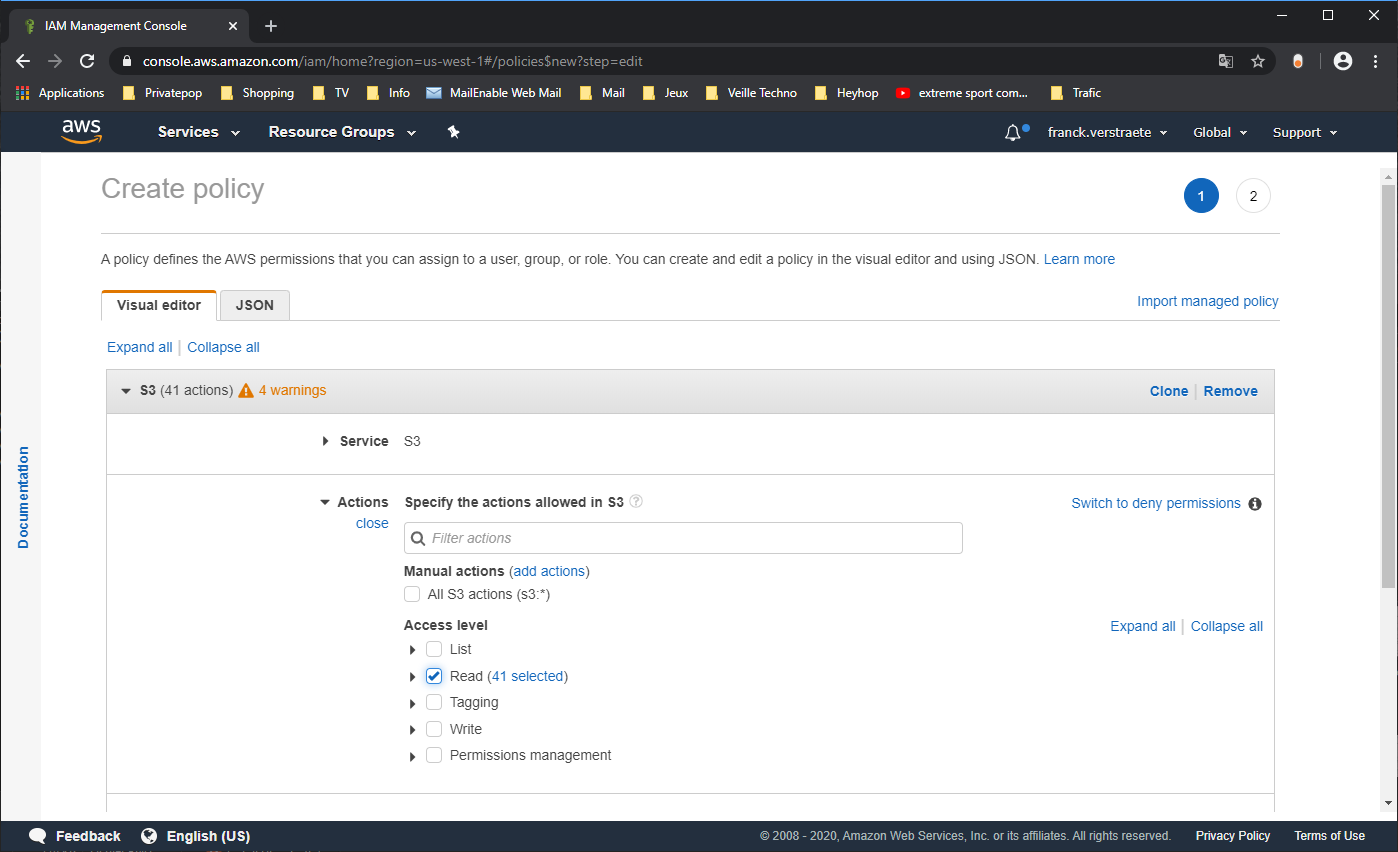
Task: Expand the Write access level arrow
Action: point(412,730)
